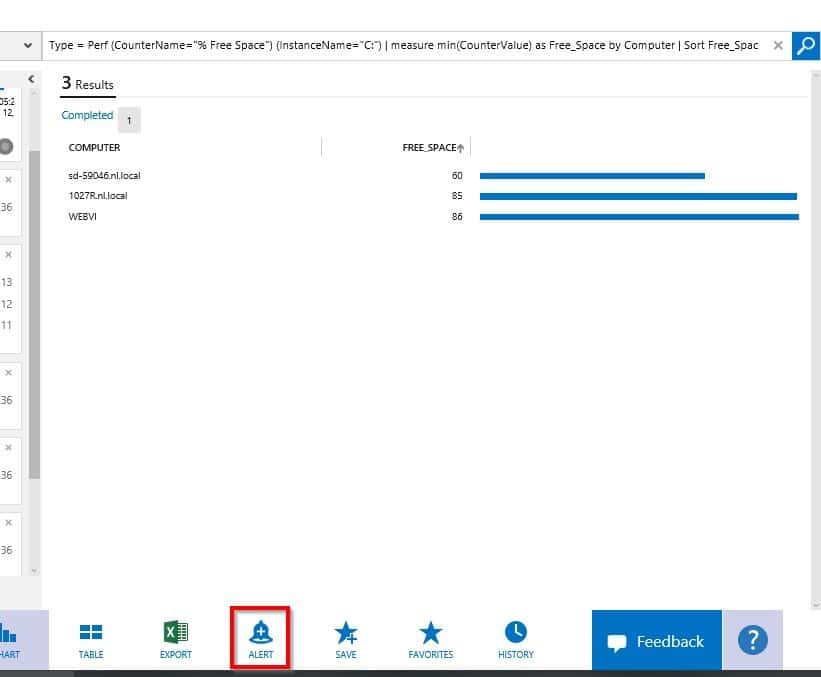Create an alert with the bell icon
This screenshot has height=677, width=821.
pos(260,638)
